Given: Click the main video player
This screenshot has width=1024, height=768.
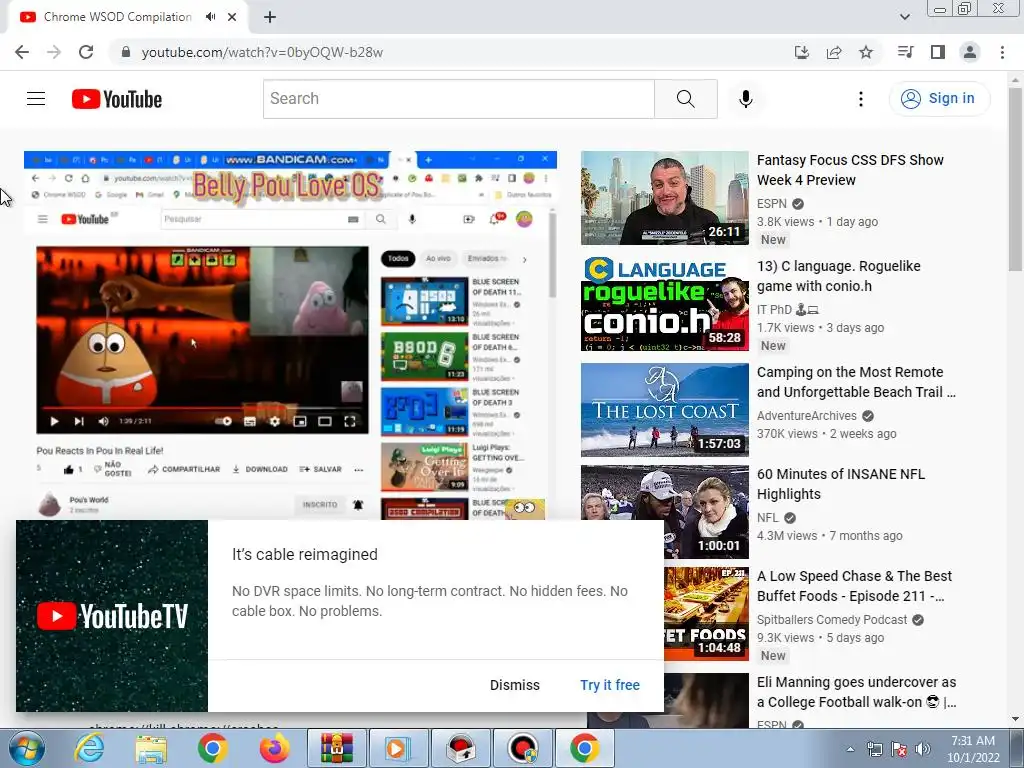Looking at the screenshot, I should point(290,335).
